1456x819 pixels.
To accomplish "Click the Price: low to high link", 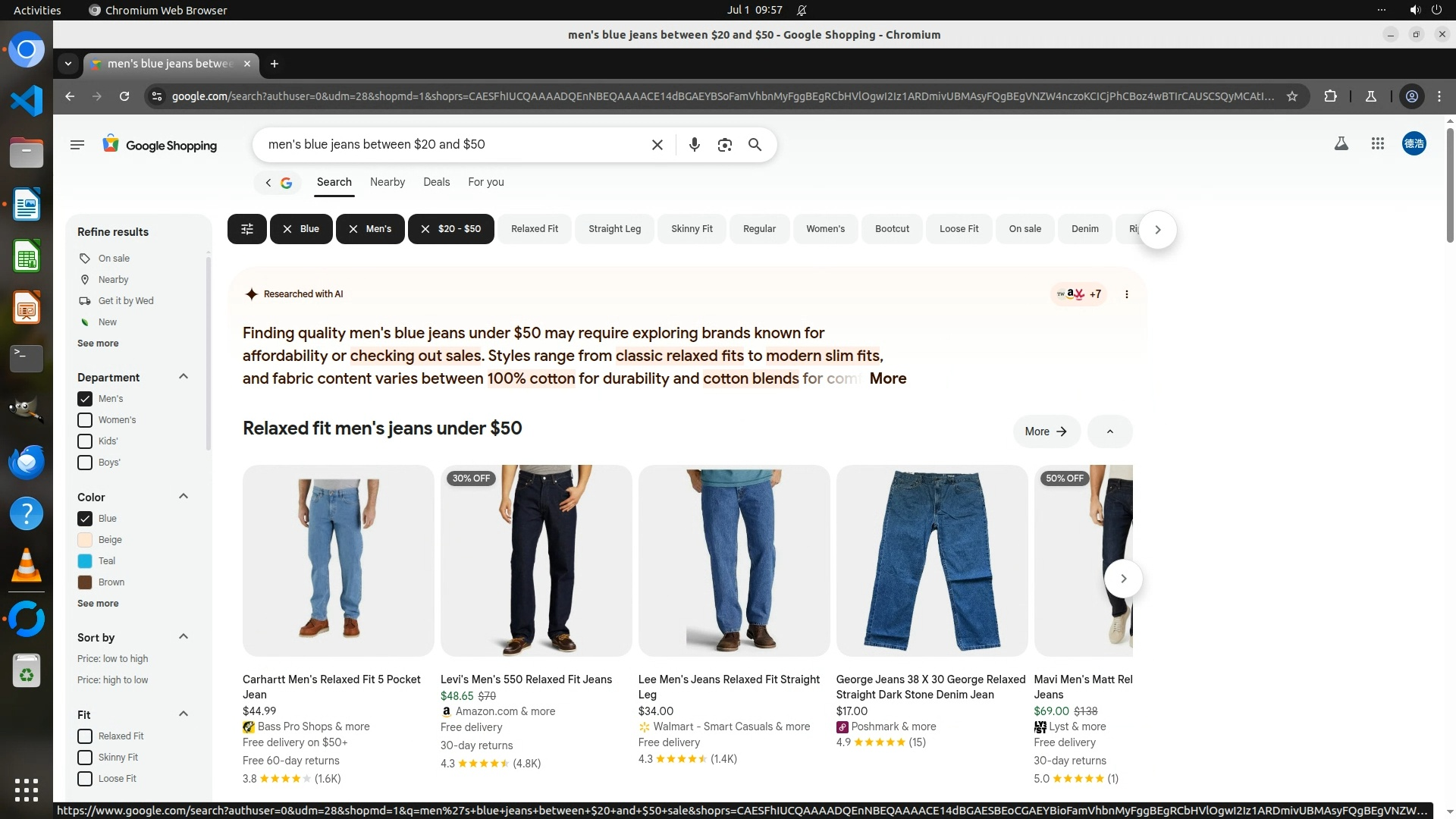I will point(112,659).
